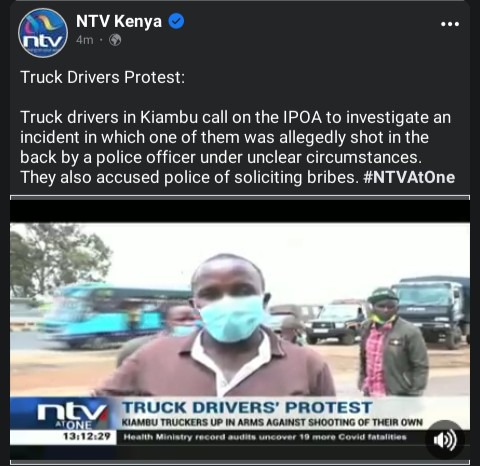The height and width of the screenshot is (466, 480).
Task: Click the post paragraph mentioning IPOA
Action: (237, 147)
